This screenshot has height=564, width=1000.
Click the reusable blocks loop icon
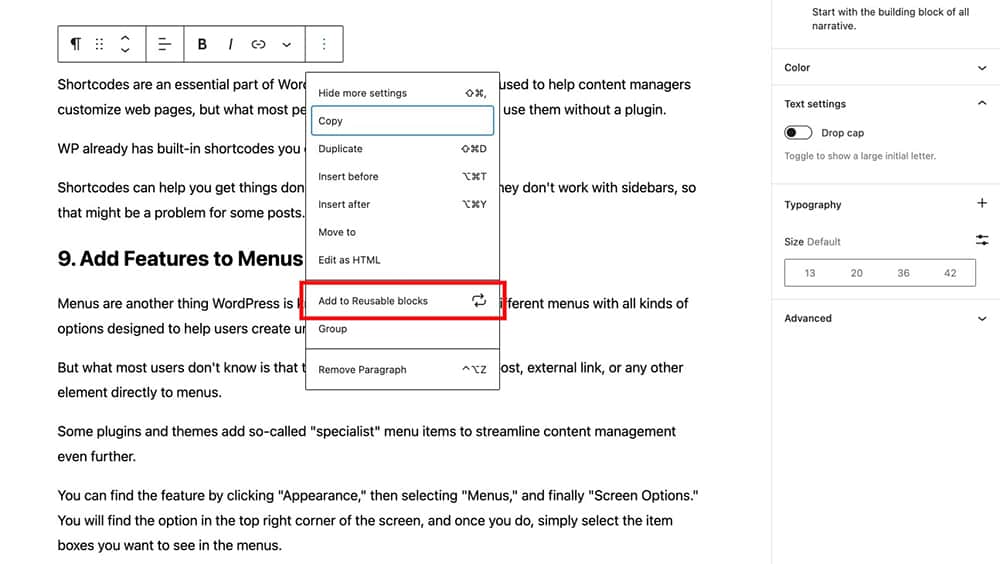(x=479, y=301)
